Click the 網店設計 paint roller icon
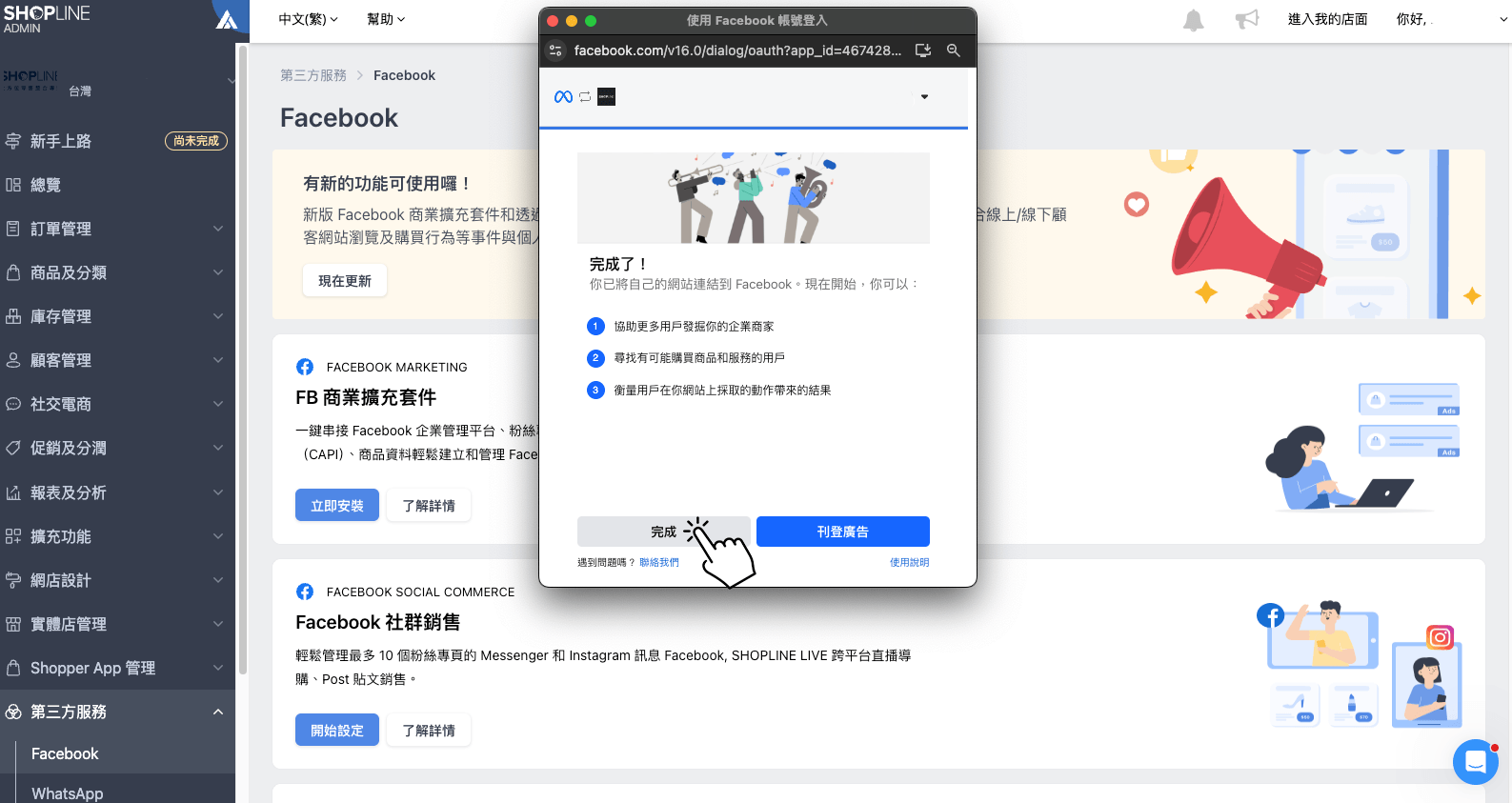This screenshot has height=803, width=1512. coord(13,580)
